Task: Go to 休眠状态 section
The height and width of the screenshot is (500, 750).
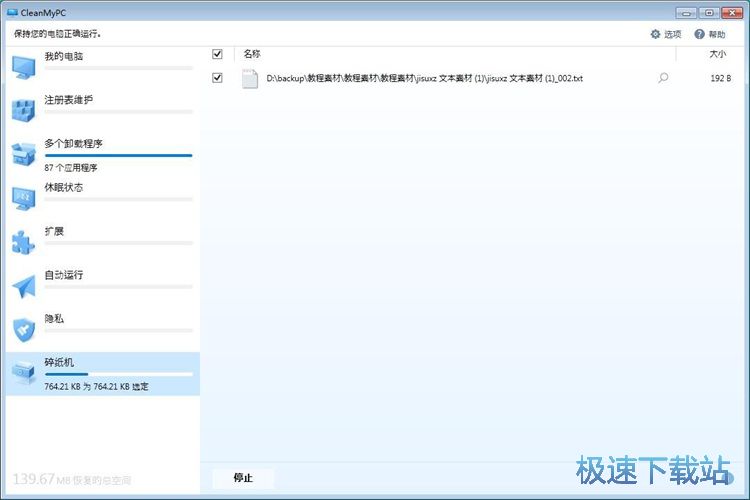Action: (x=64, y=188)
